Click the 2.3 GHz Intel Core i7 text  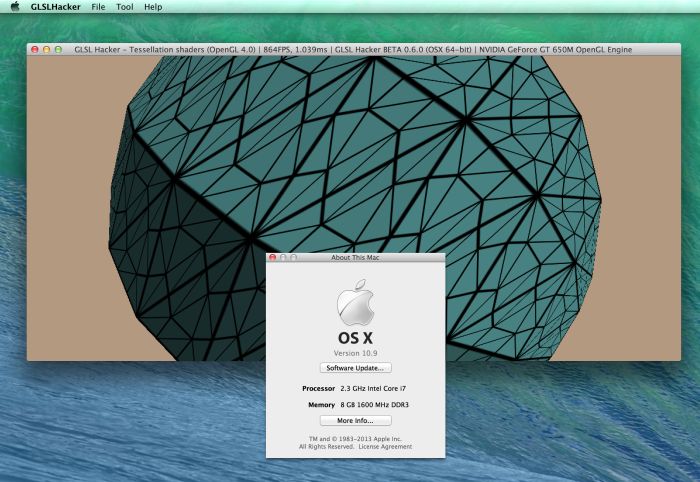tap(373, 388)
